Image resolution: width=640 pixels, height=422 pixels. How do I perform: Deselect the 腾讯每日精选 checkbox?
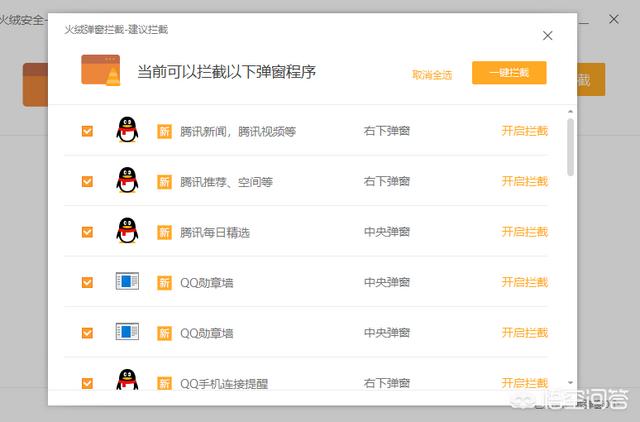[87, 232]
